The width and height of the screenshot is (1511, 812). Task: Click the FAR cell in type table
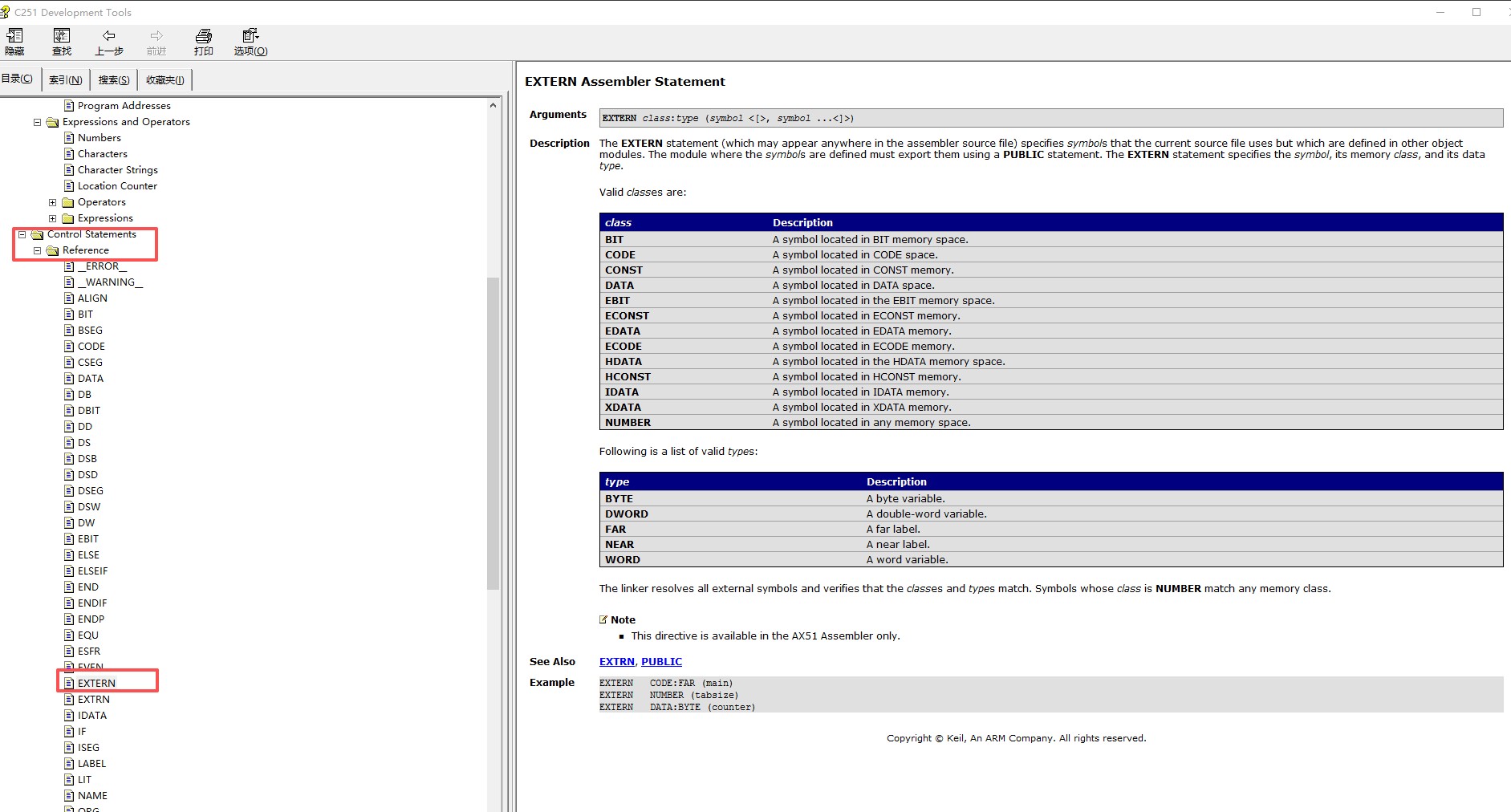coord(615,530)
